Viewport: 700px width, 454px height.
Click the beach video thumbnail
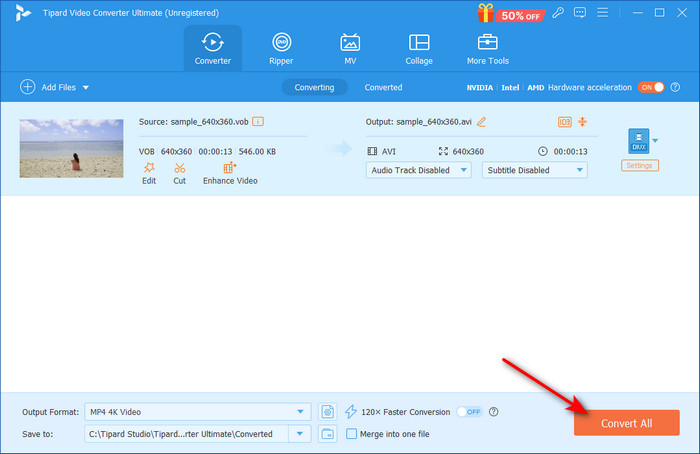coord(71,148)
